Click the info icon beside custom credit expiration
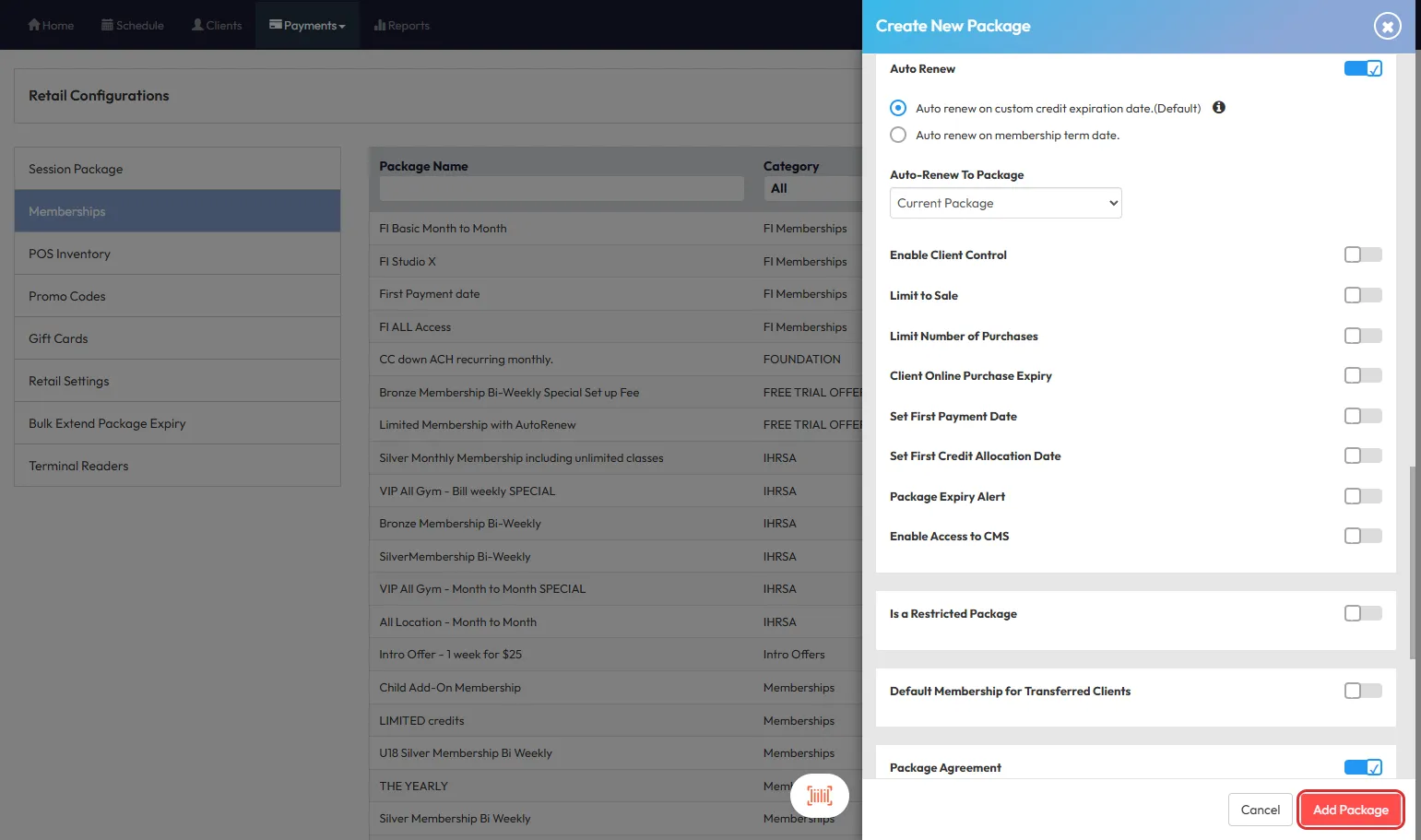1421x840 pixels. point(1218,108)
